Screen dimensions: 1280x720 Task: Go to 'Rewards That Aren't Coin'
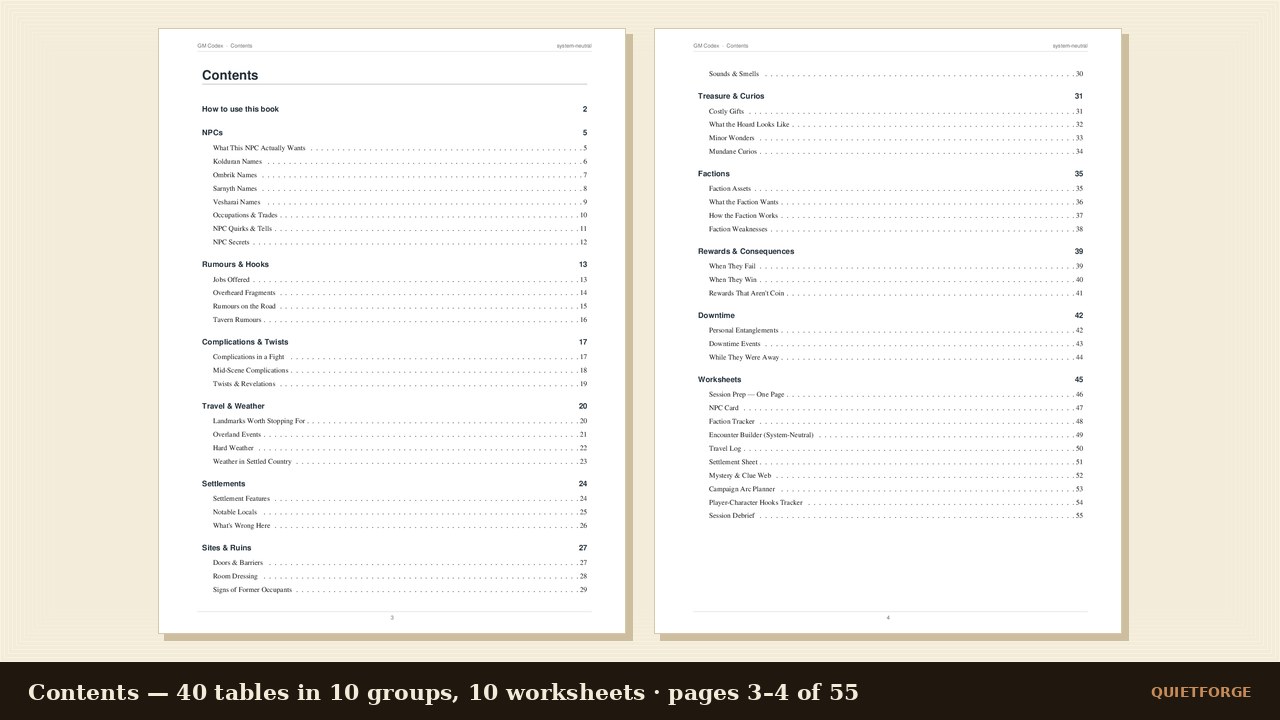896,293
